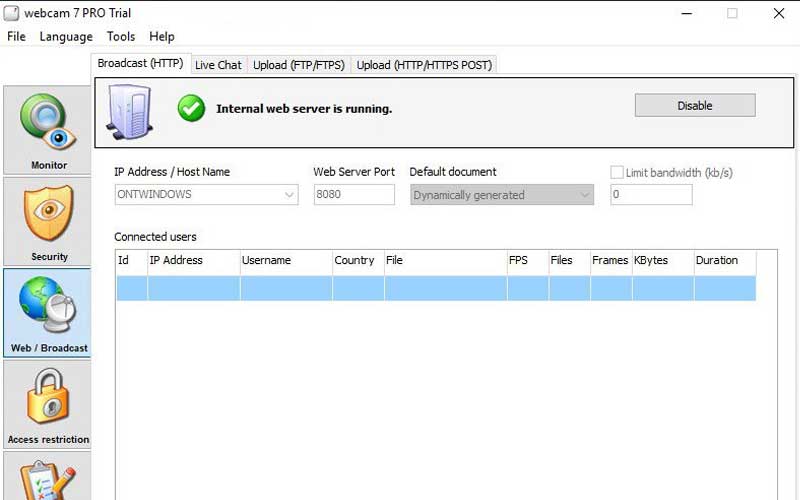800x500 pixels.
Task: Click the green checkmark status icon
Action: pyautogui.click(x=191, y=108)
